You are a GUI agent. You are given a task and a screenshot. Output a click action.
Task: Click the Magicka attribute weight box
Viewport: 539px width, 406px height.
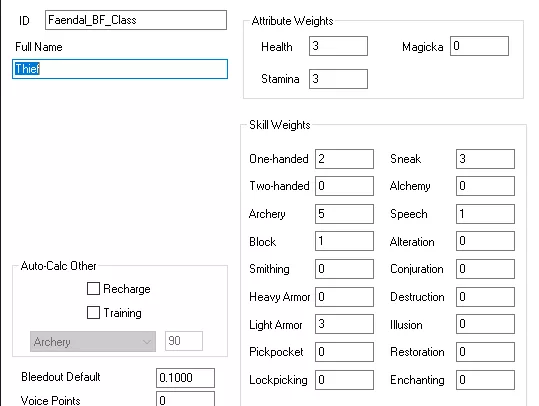pos(479,46)
